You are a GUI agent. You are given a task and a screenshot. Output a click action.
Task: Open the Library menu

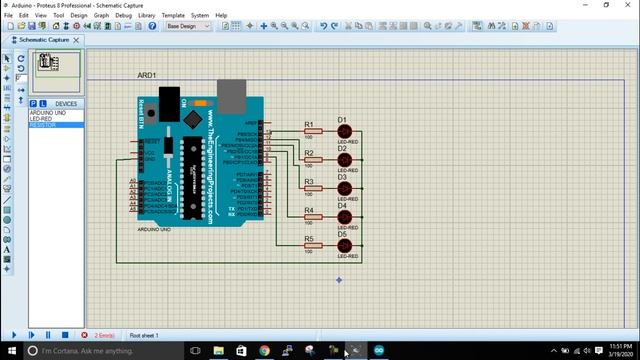(x=147, y=15)
